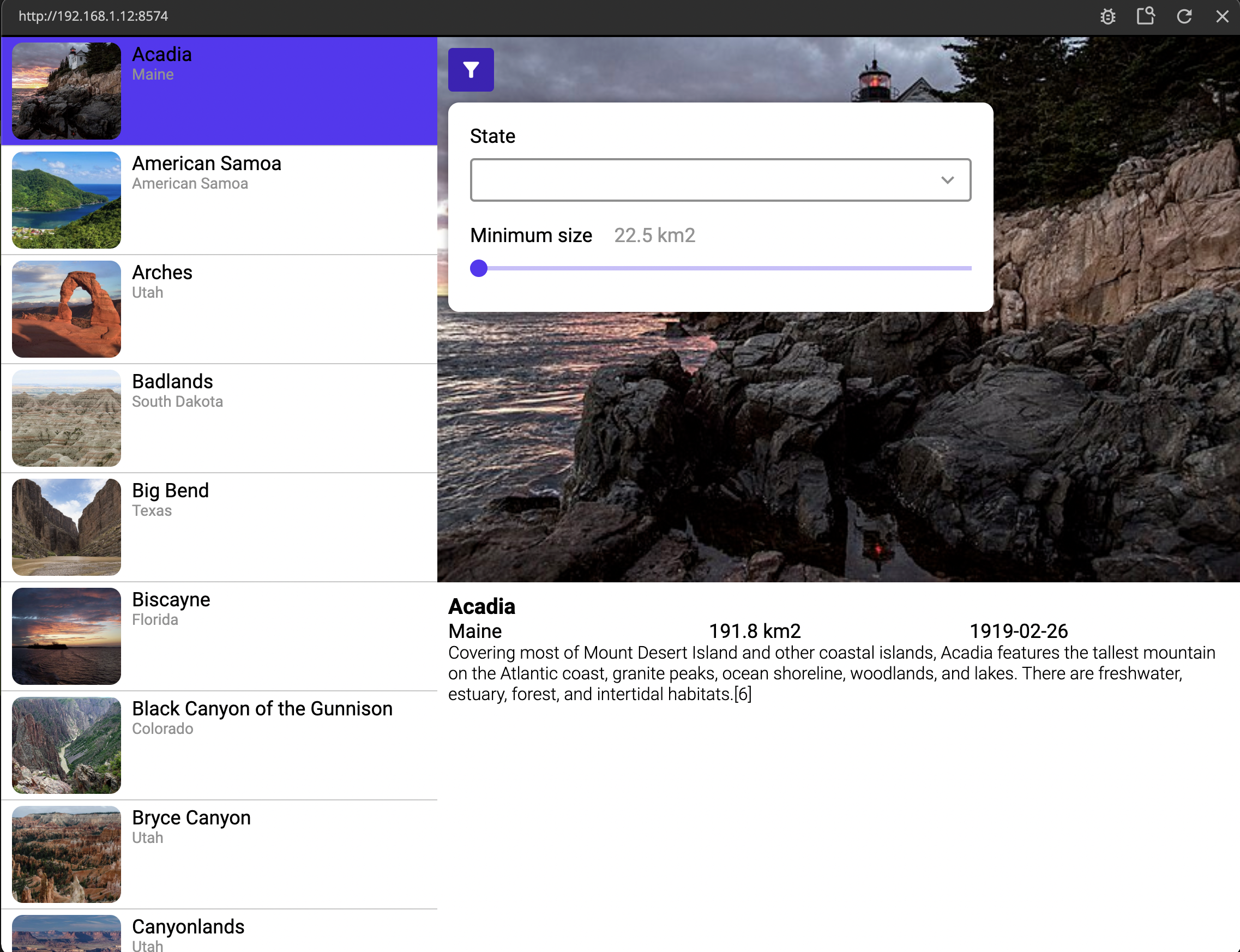Pick Biscayne in the list
The width and height of the screenshot is (1240, 952).
(219, 636)
